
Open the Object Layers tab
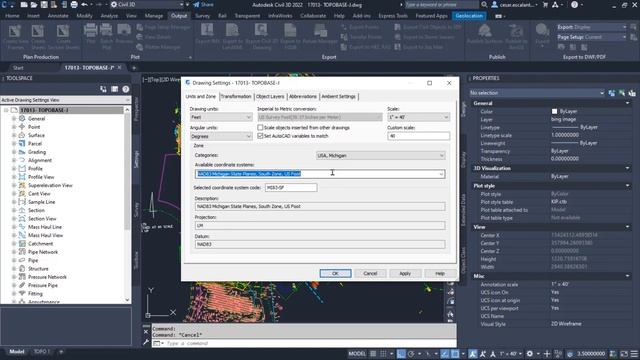coord(270,96)
